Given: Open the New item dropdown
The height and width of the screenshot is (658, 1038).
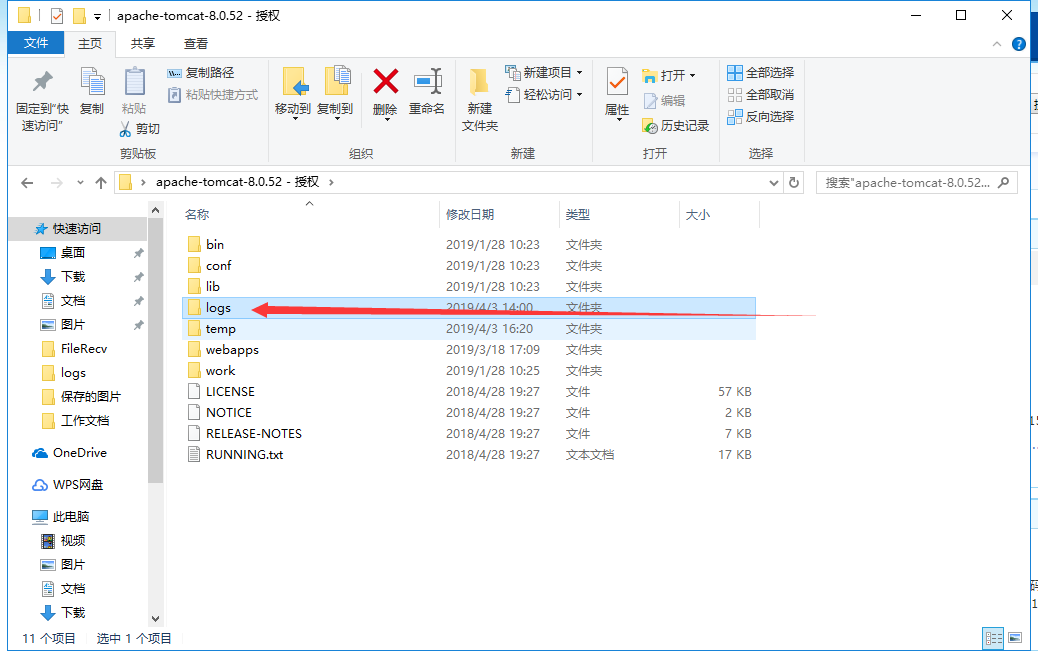Looking at the screenshot, I should pos(543,72).
